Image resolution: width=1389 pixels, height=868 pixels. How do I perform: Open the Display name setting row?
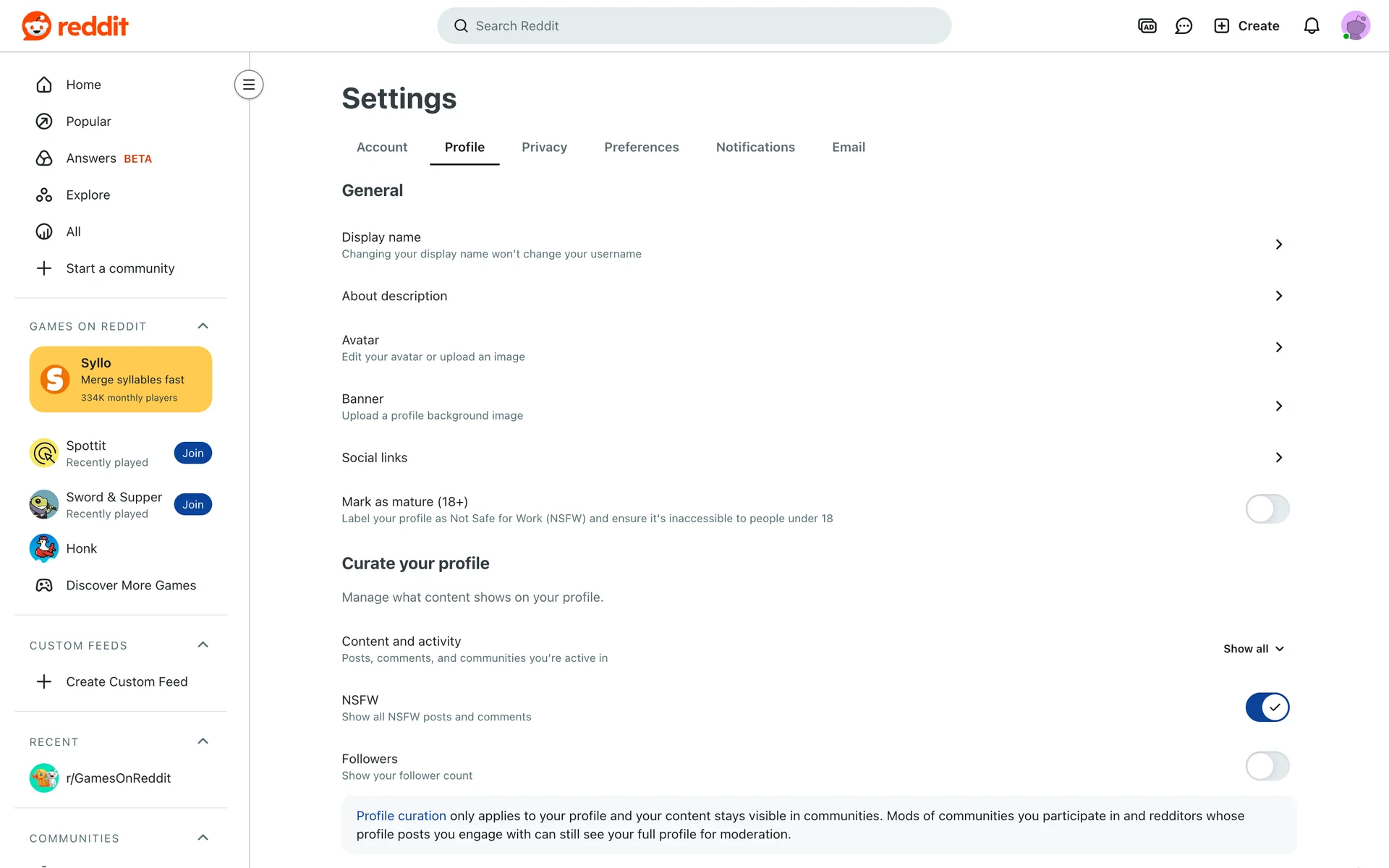[810, 244]
